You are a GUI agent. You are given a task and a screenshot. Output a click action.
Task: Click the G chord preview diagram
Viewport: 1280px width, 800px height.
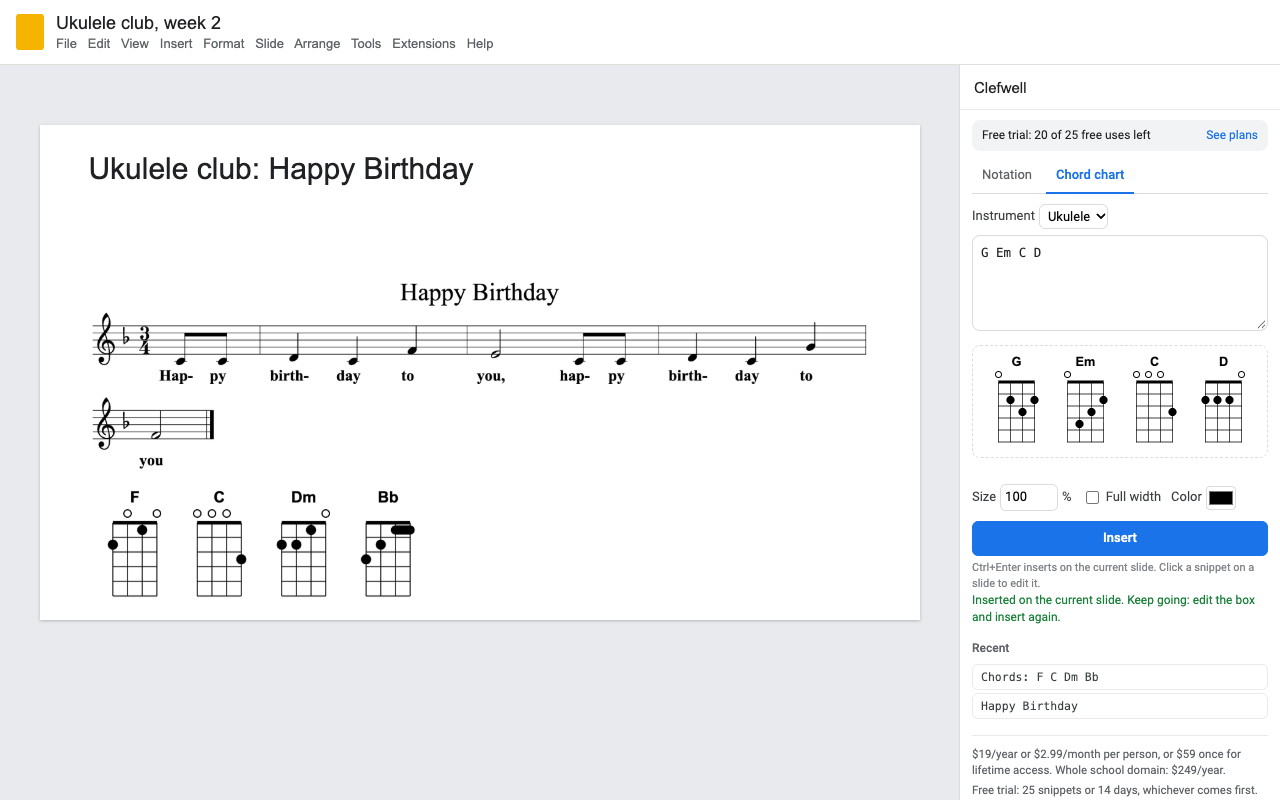pyautogui.click(x=1016, y=399)
